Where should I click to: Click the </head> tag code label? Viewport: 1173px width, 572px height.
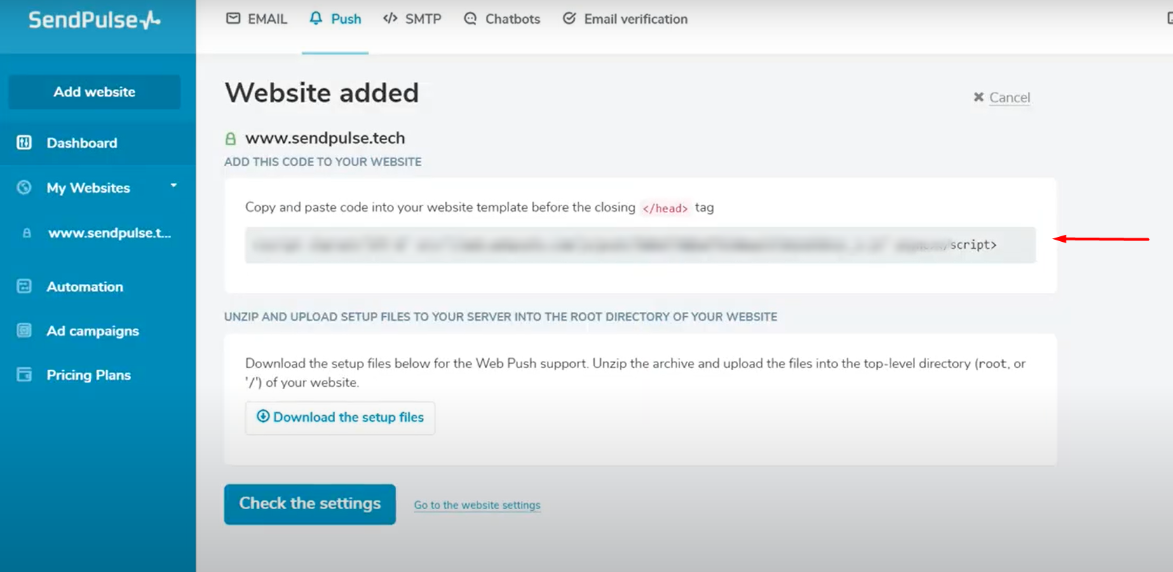tap(665, 209)
